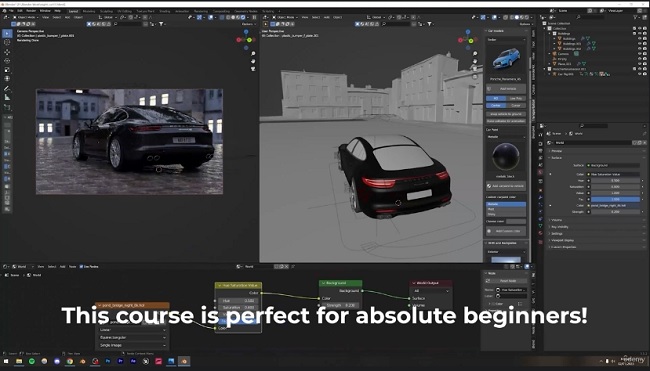Click zoom magnifier icon in left viewport
Viewport: 650px width, 371px height.
point(253,54)
